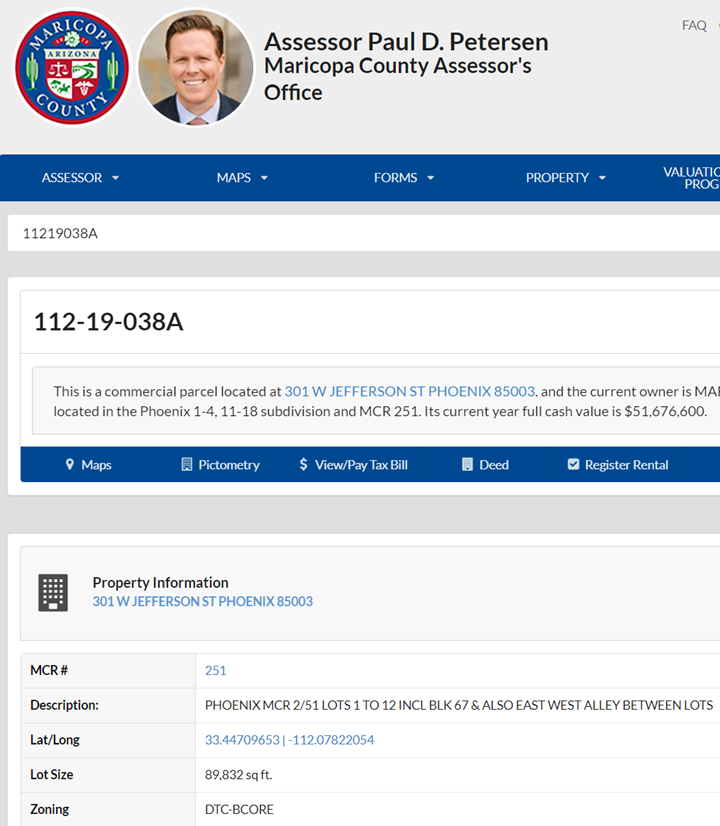The height and width of the screenshot is (826, 720).
Task: Click the Maricopa County seal logo
Action: pyautogui.click(x=72, y=67)
